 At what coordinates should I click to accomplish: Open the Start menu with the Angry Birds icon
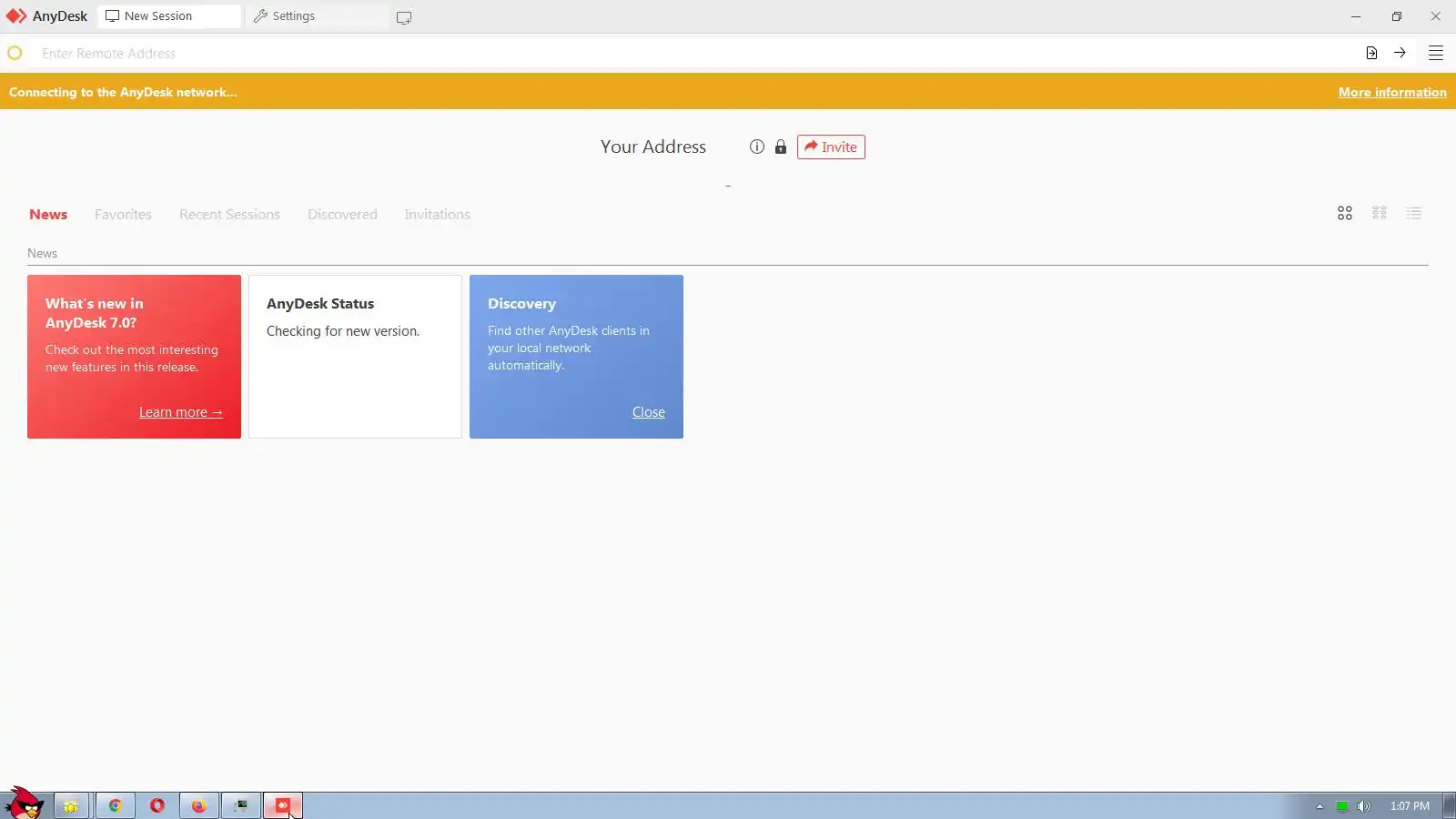(25, 804)
